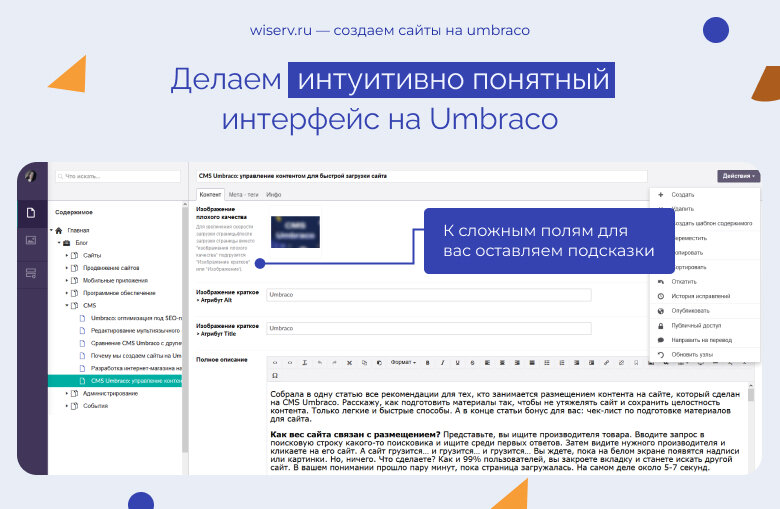Click the low-quality image thumbnail

[295, 232]
